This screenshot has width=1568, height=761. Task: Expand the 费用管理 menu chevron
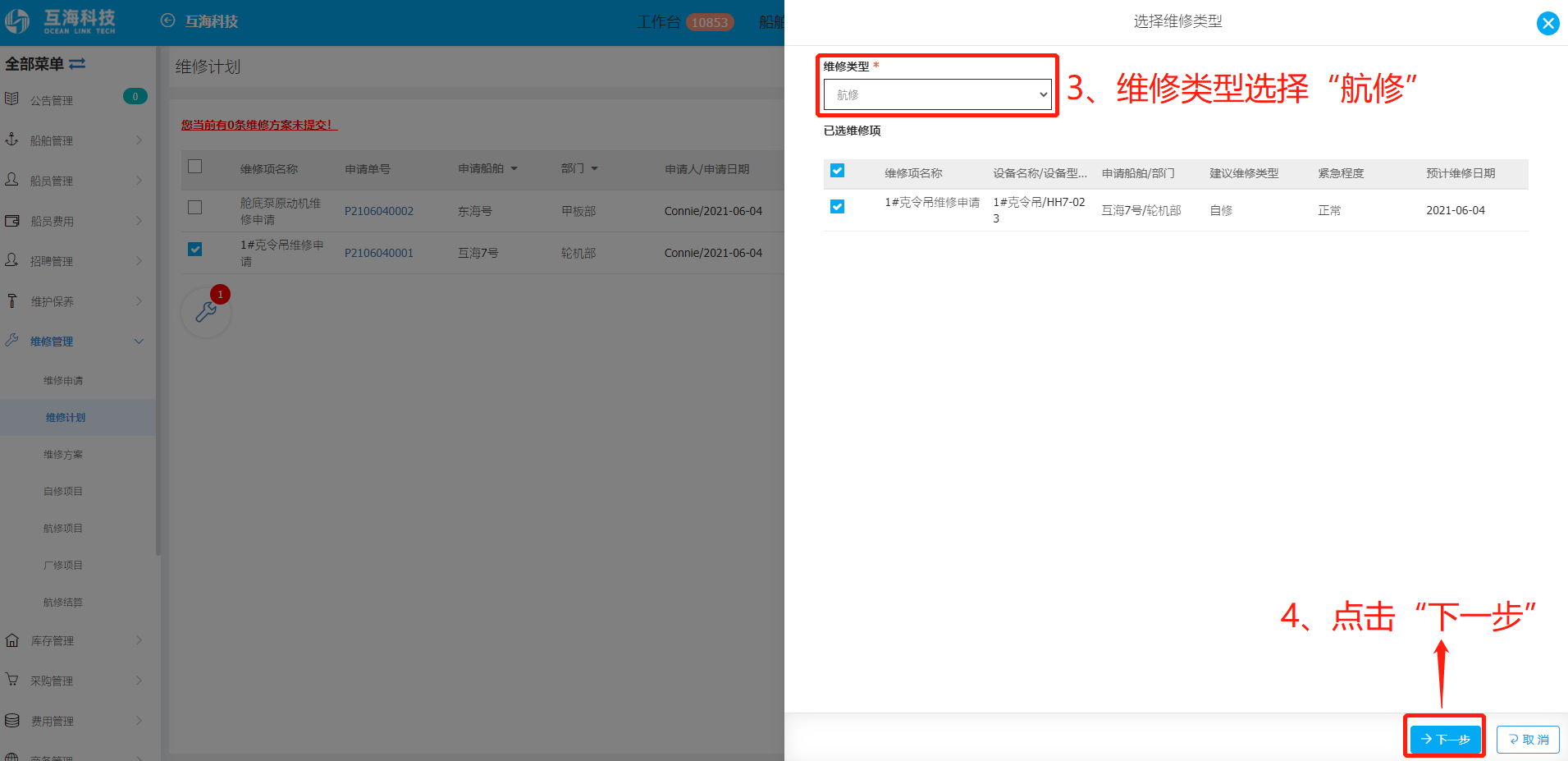(x=139, y=721)
